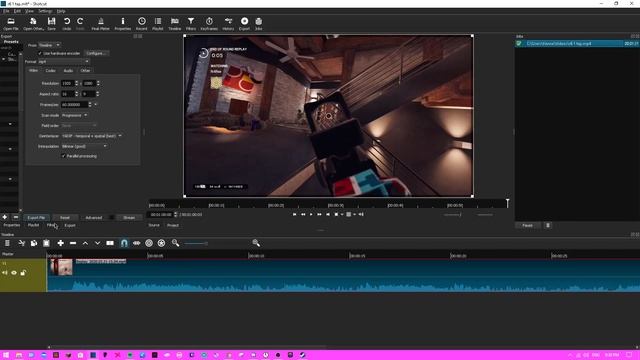Toggle the ripple trim and drop icon
Screen dimensions: 640x360
pyautogui.click(x=149, y=243)
